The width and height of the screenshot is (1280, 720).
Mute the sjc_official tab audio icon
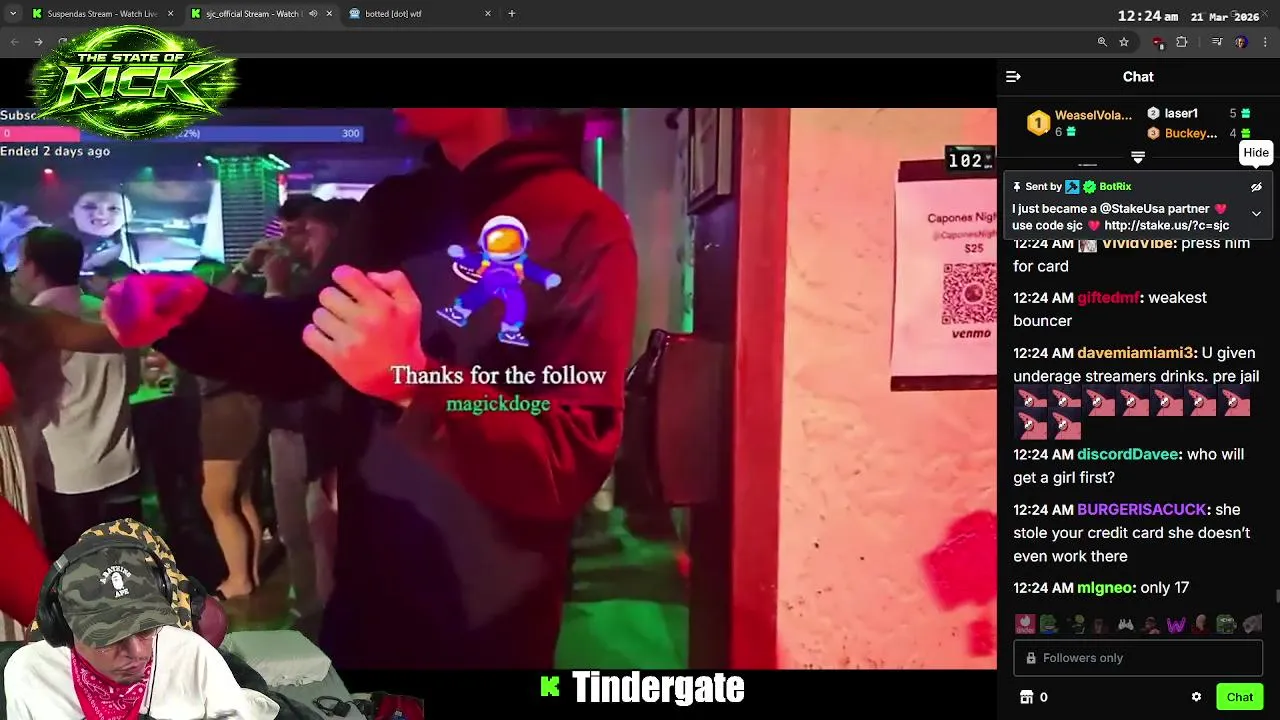(x=313, y=14)
